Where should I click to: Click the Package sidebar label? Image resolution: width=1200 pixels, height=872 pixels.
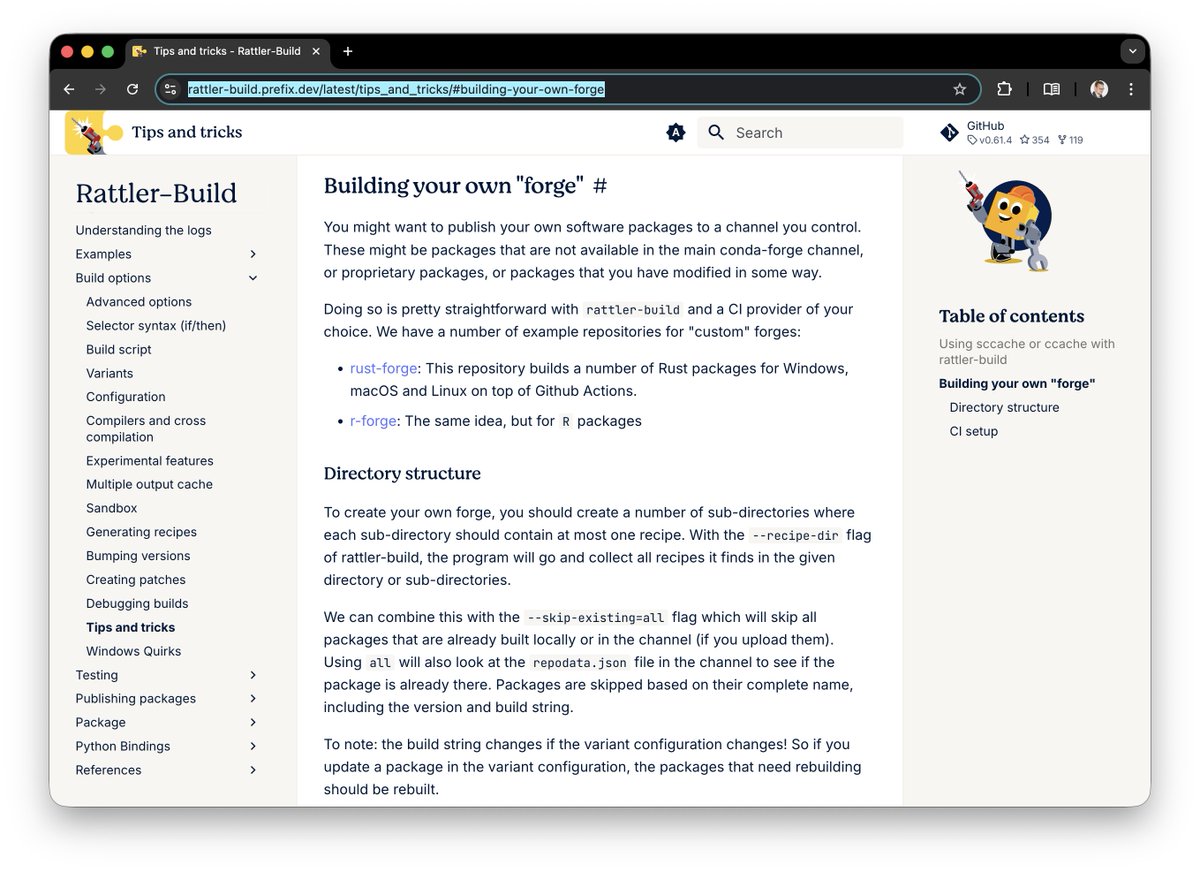pos(101,722)
